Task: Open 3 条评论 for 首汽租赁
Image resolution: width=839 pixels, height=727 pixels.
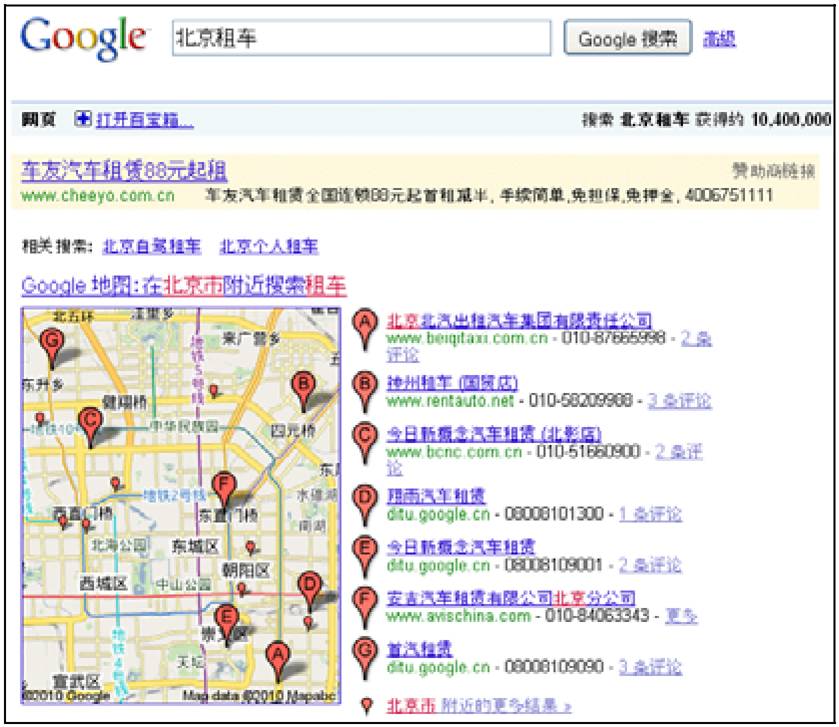Action: point(650,667)
